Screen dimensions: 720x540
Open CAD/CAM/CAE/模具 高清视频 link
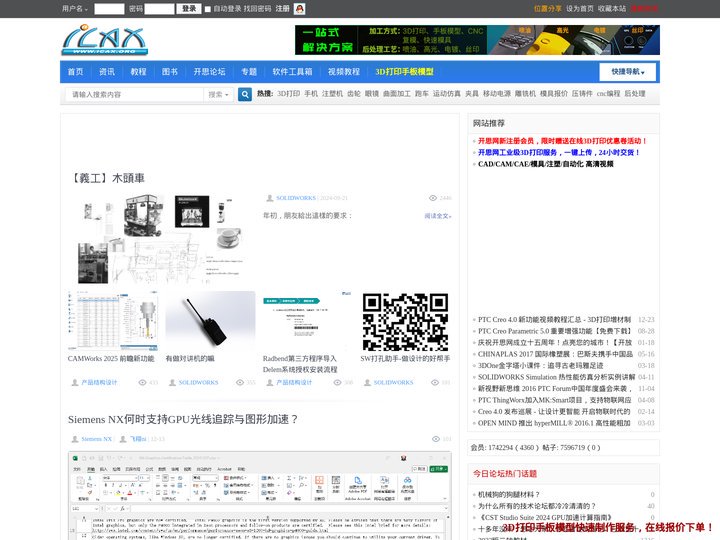tap(546, 164)
